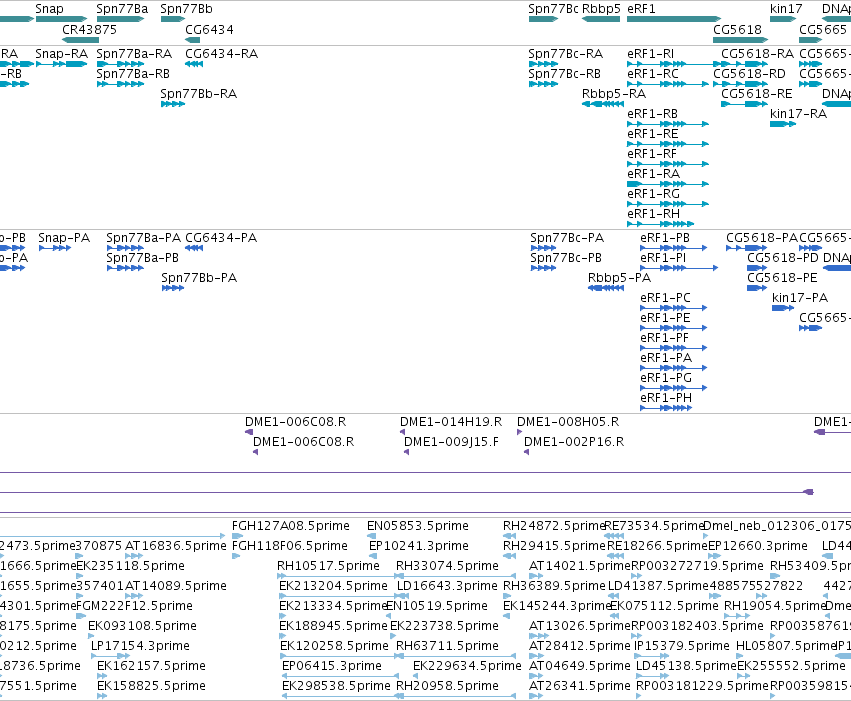Click the Spn77Bc-RB transcript label

coord(564,74)
